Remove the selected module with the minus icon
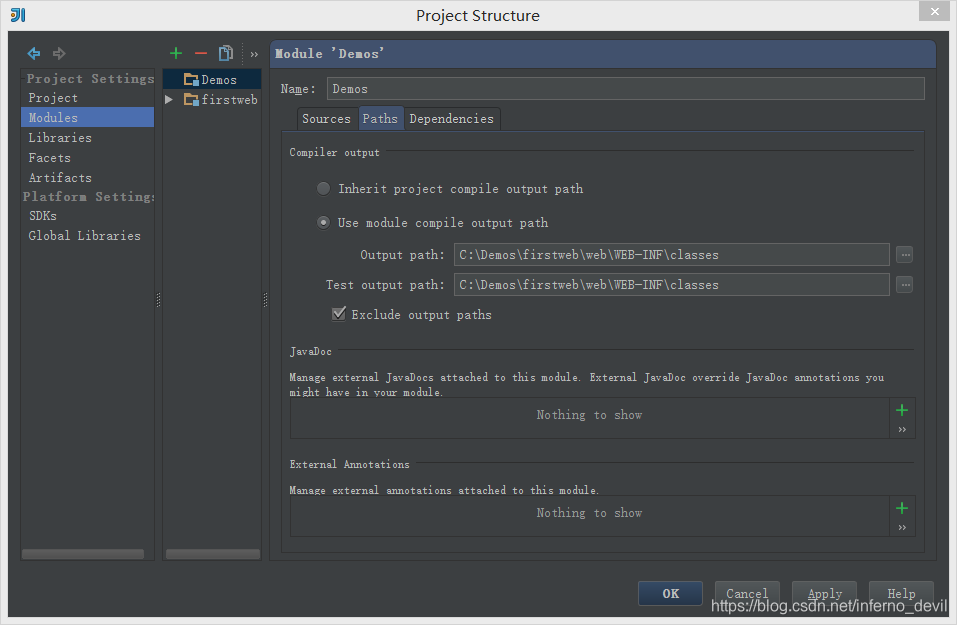Screen dimensions: 957x625 [x=201, y=54]
